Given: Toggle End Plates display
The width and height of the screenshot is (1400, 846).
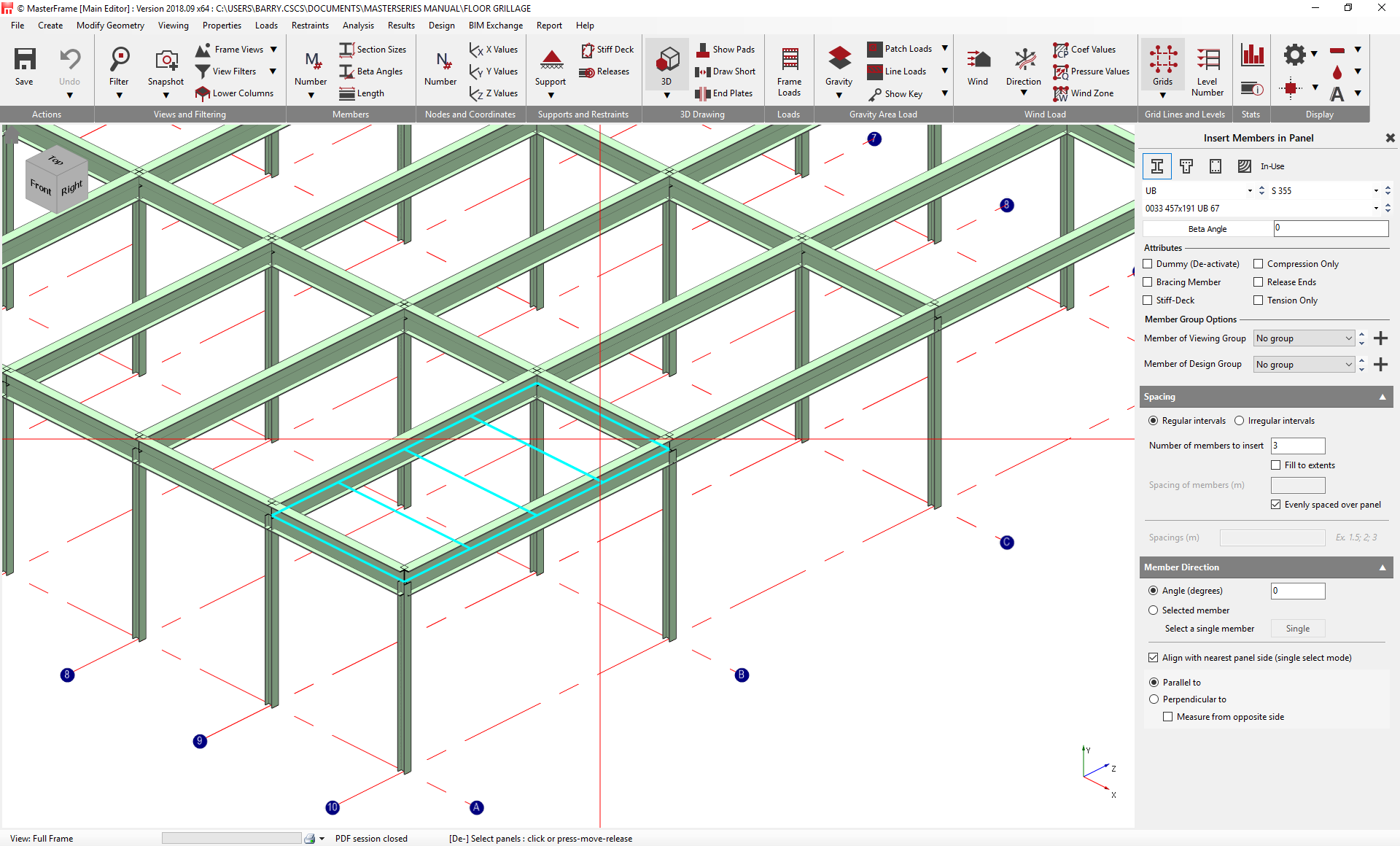Looking at the screenshot, I should (x=724, y=93).
